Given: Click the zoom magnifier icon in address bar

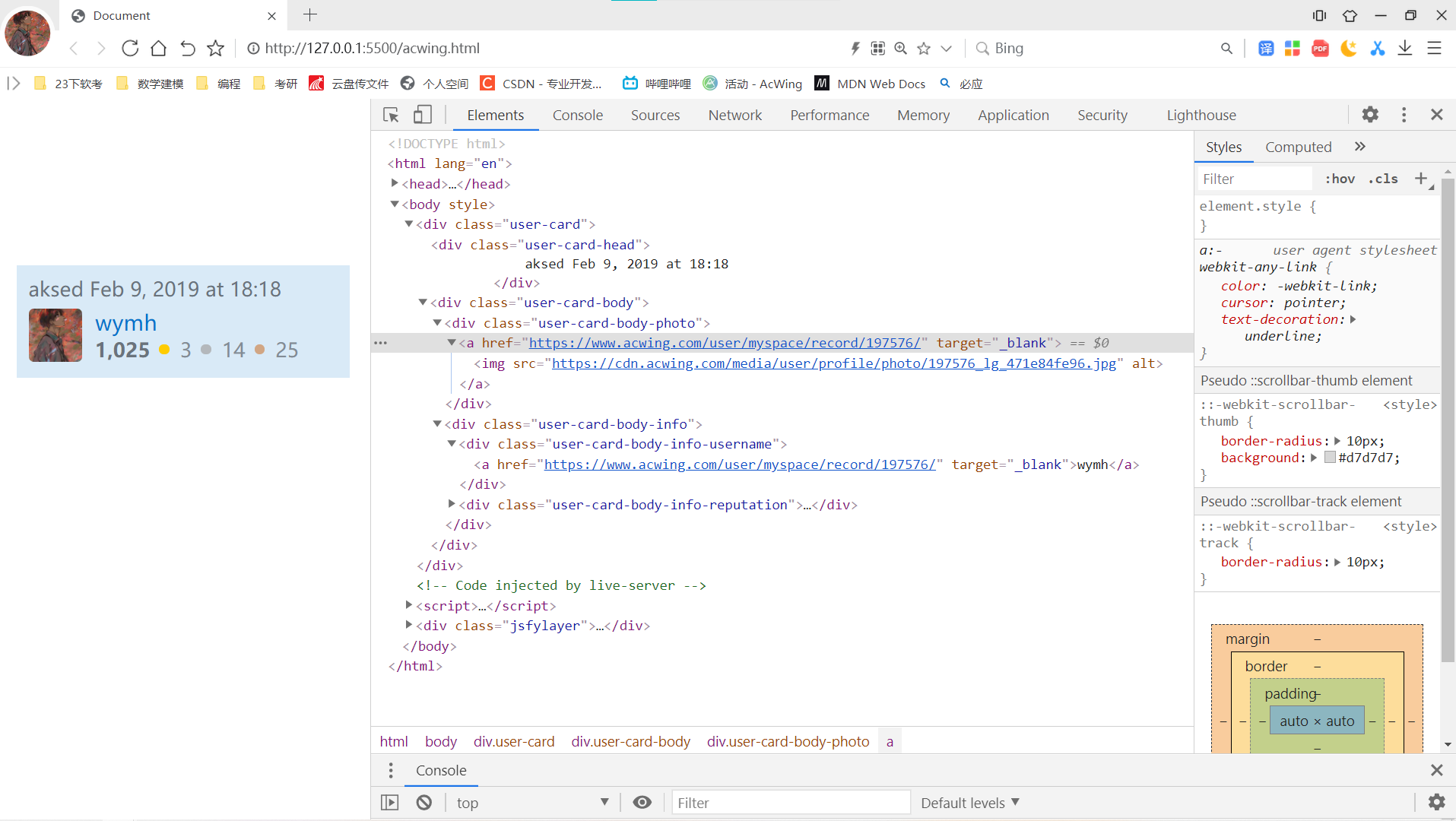Looking at the screenshot, I should (901, 49).
